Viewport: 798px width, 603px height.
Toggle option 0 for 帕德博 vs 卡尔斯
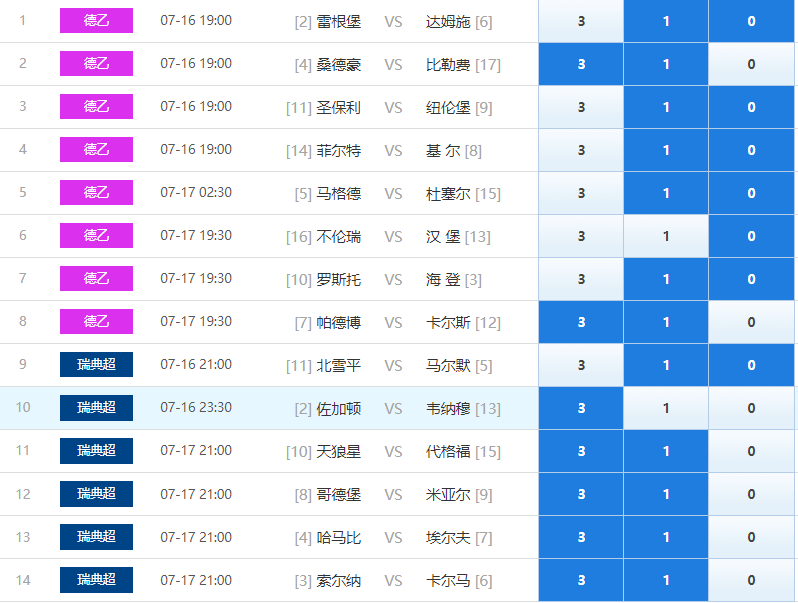coord(751,322)
